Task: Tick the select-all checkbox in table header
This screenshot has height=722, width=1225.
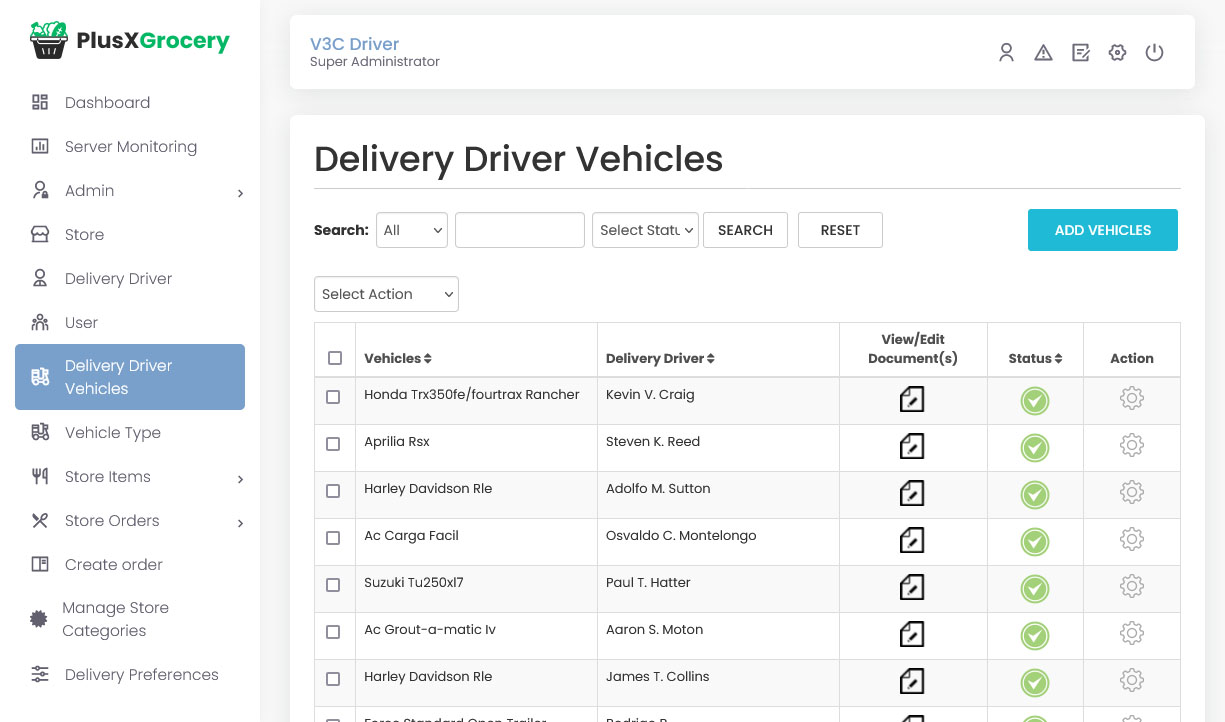Action: tap(335, 358)
